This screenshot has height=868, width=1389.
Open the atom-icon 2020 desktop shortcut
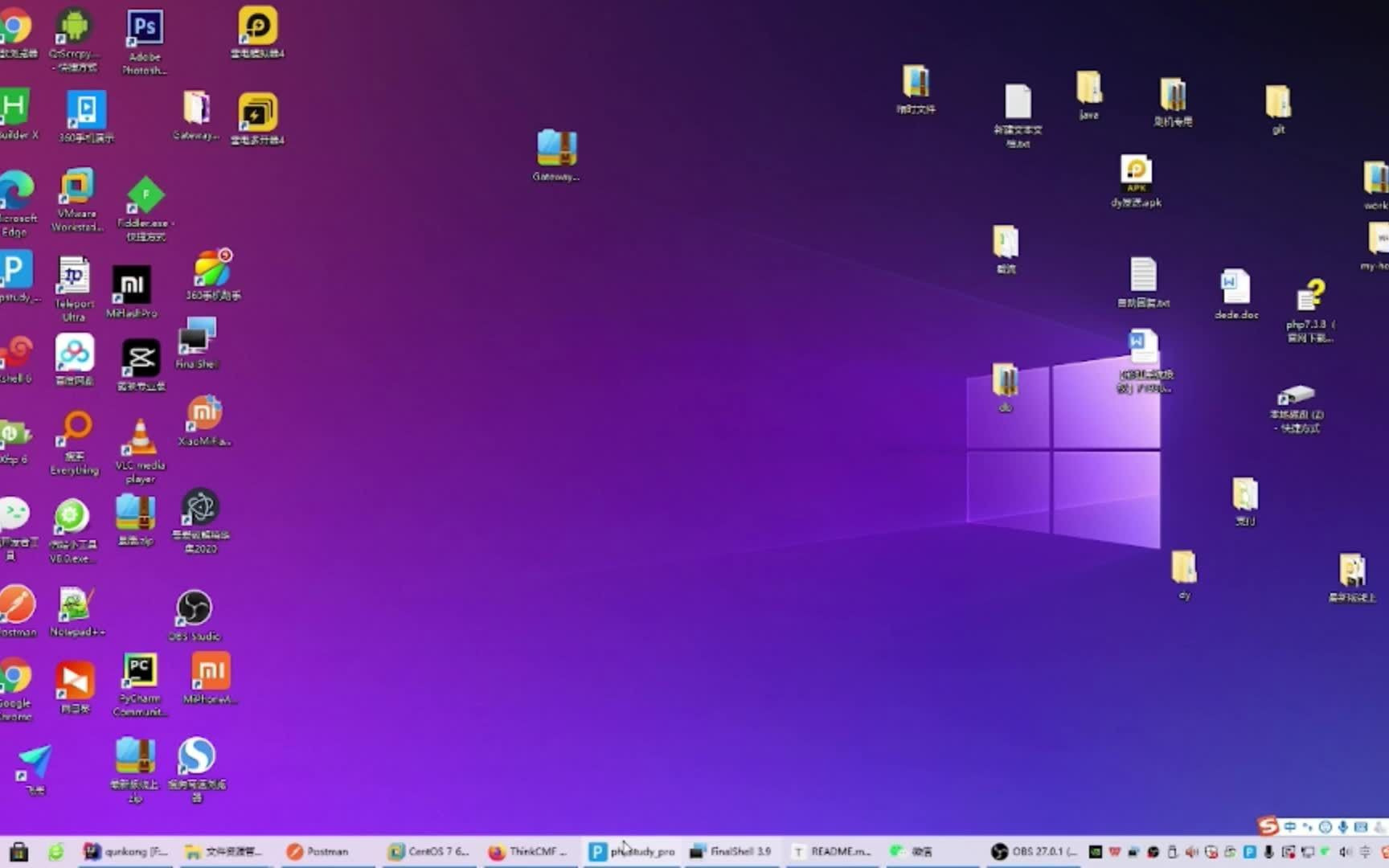[x=200, y=521]
